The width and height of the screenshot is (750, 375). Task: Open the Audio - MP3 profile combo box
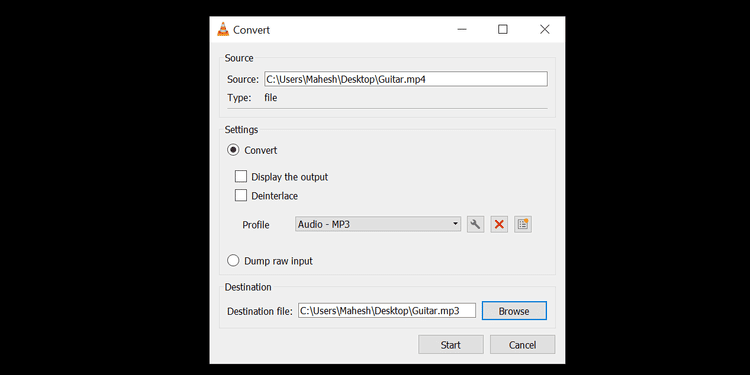(x=378, y=224)
